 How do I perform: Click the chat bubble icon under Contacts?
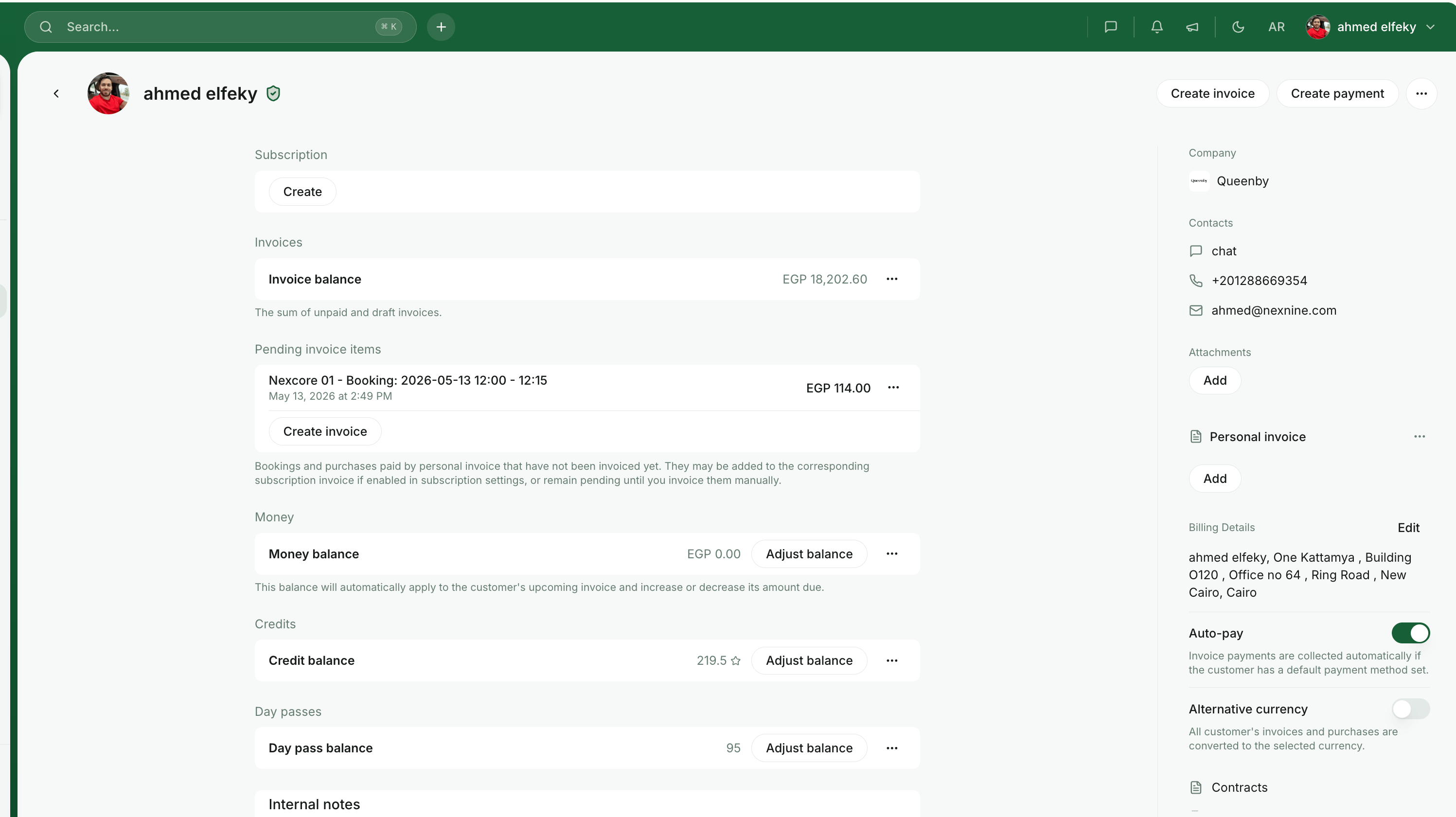pyautogui.click(x=1195, y=251)
